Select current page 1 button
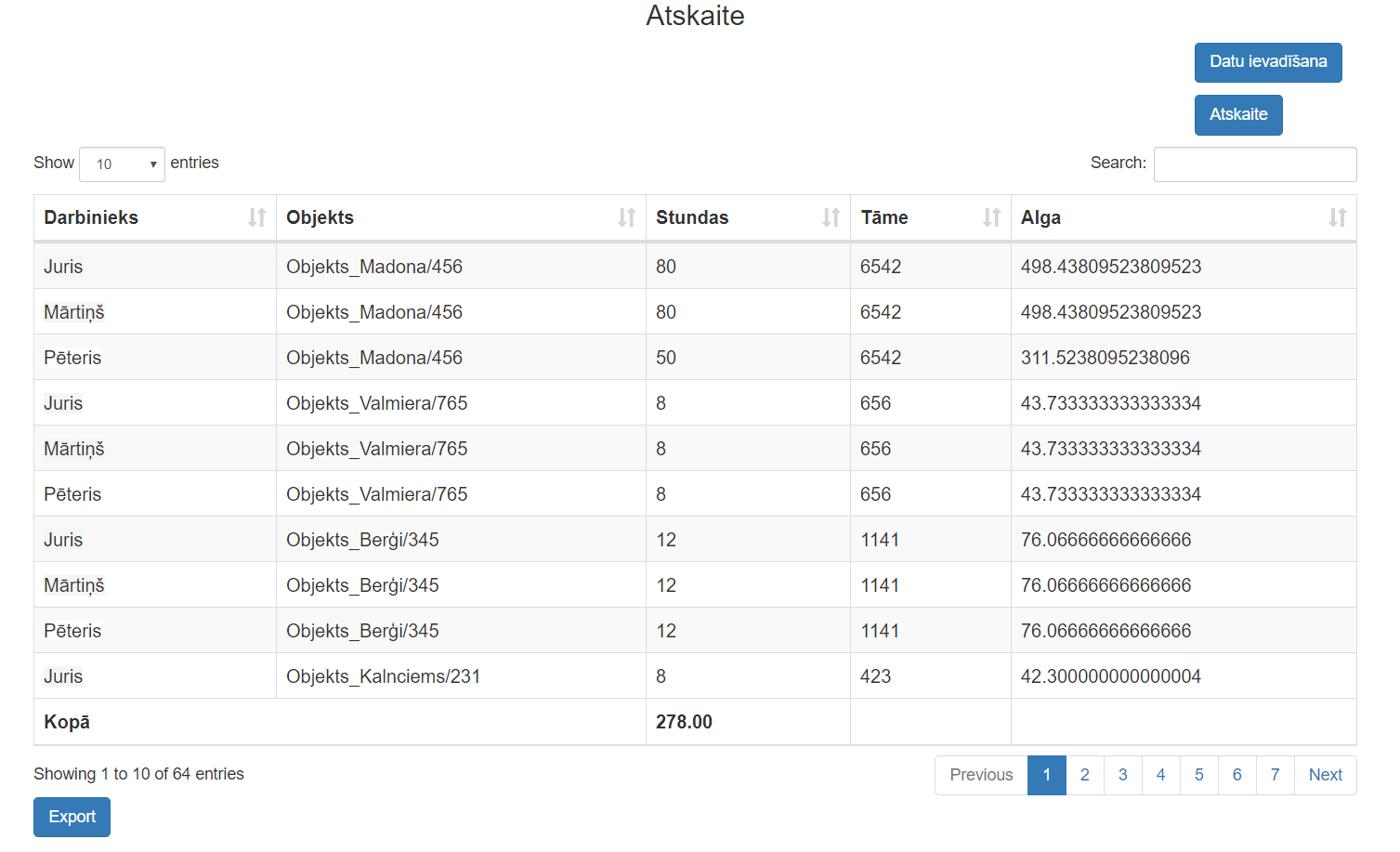Viewport: 1400px width, 852px height. [x=1046, y=775]
